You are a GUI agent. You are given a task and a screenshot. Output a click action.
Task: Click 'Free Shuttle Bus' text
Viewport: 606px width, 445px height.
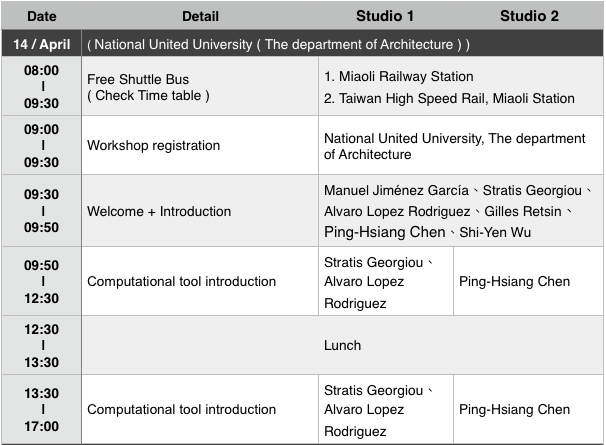[138, 79]
